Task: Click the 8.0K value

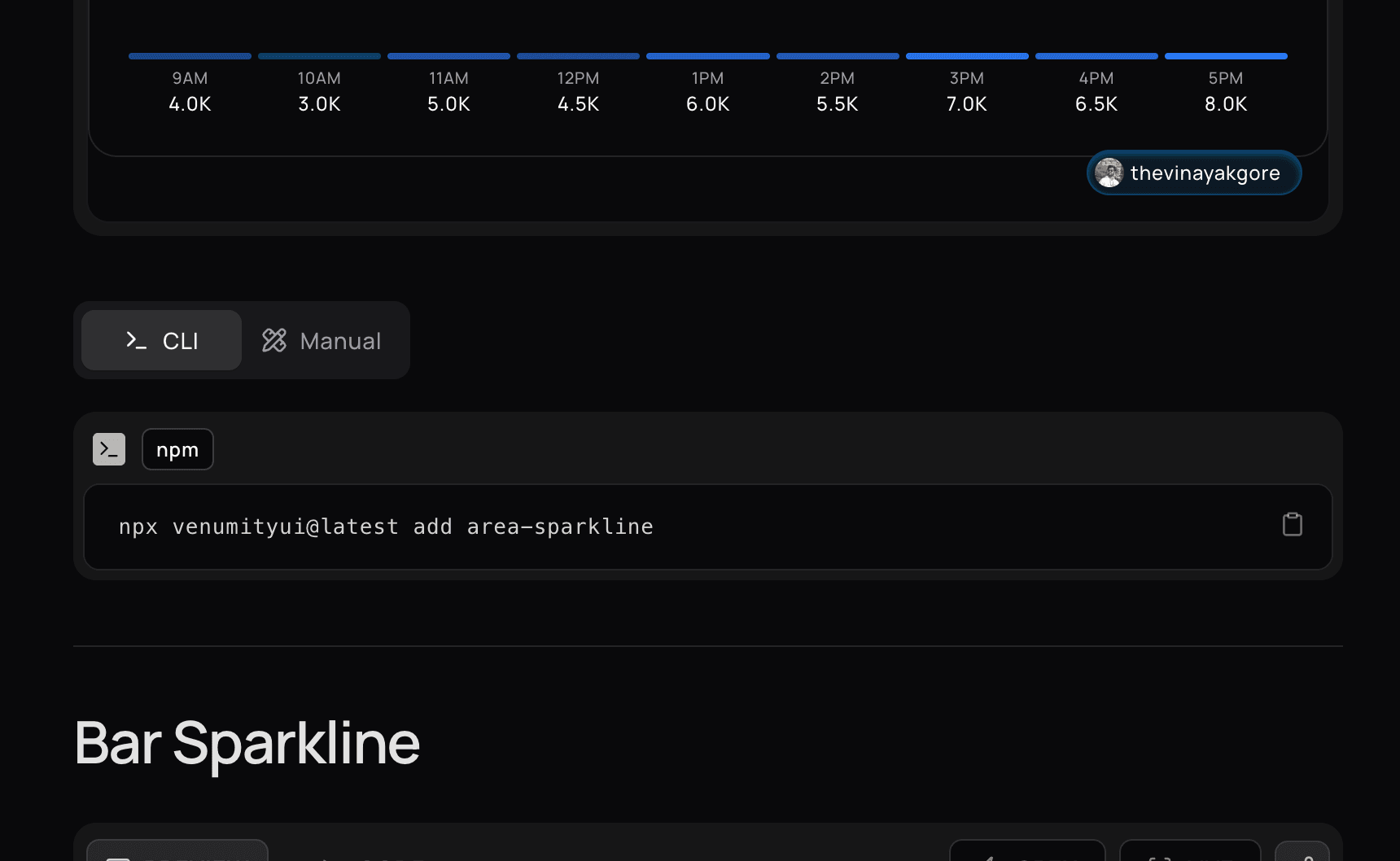Action: tap(1226, 104)
